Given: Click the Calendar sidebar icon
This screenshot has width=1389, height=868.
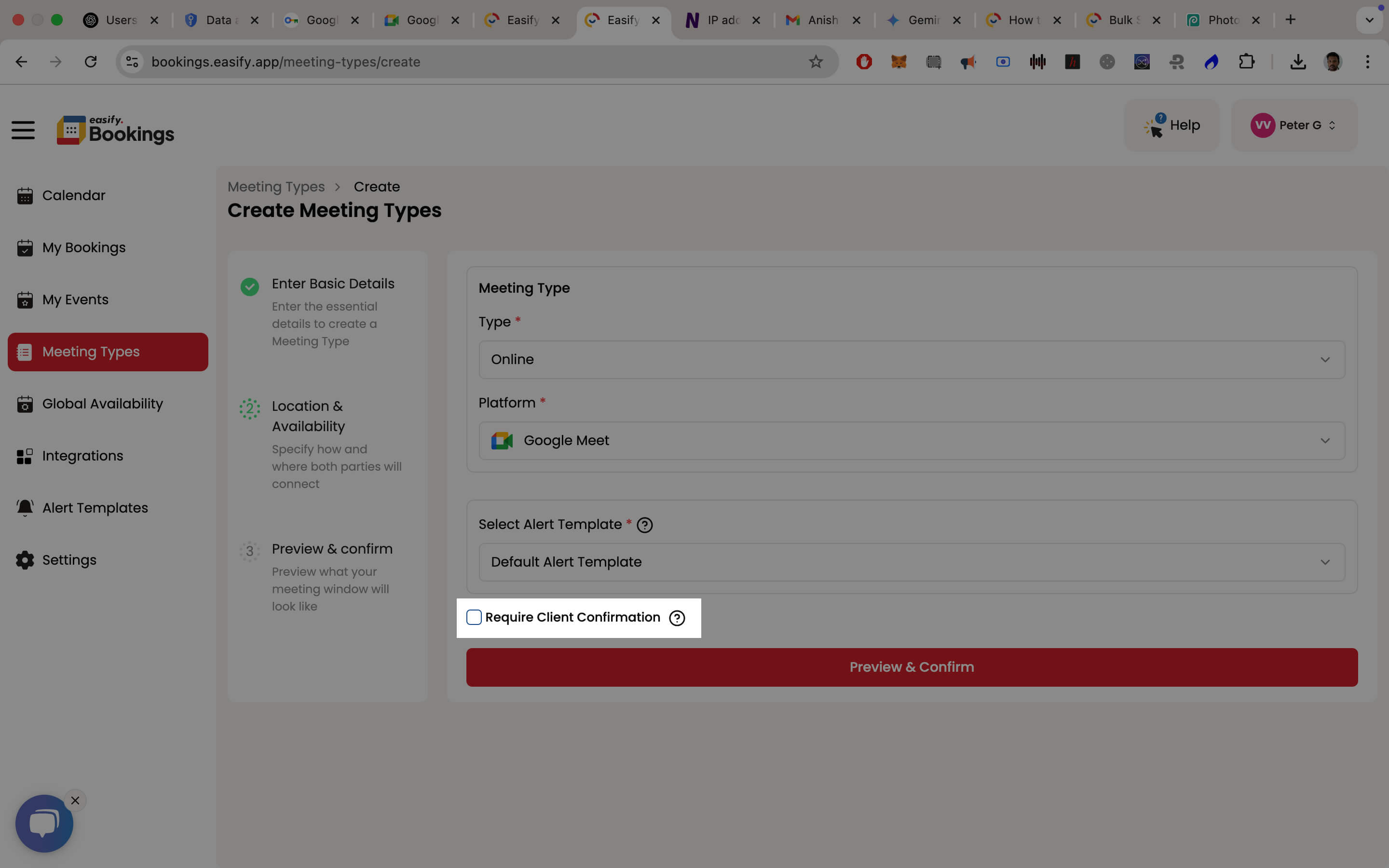Looking at the screenshot, I should pos(25,196).
